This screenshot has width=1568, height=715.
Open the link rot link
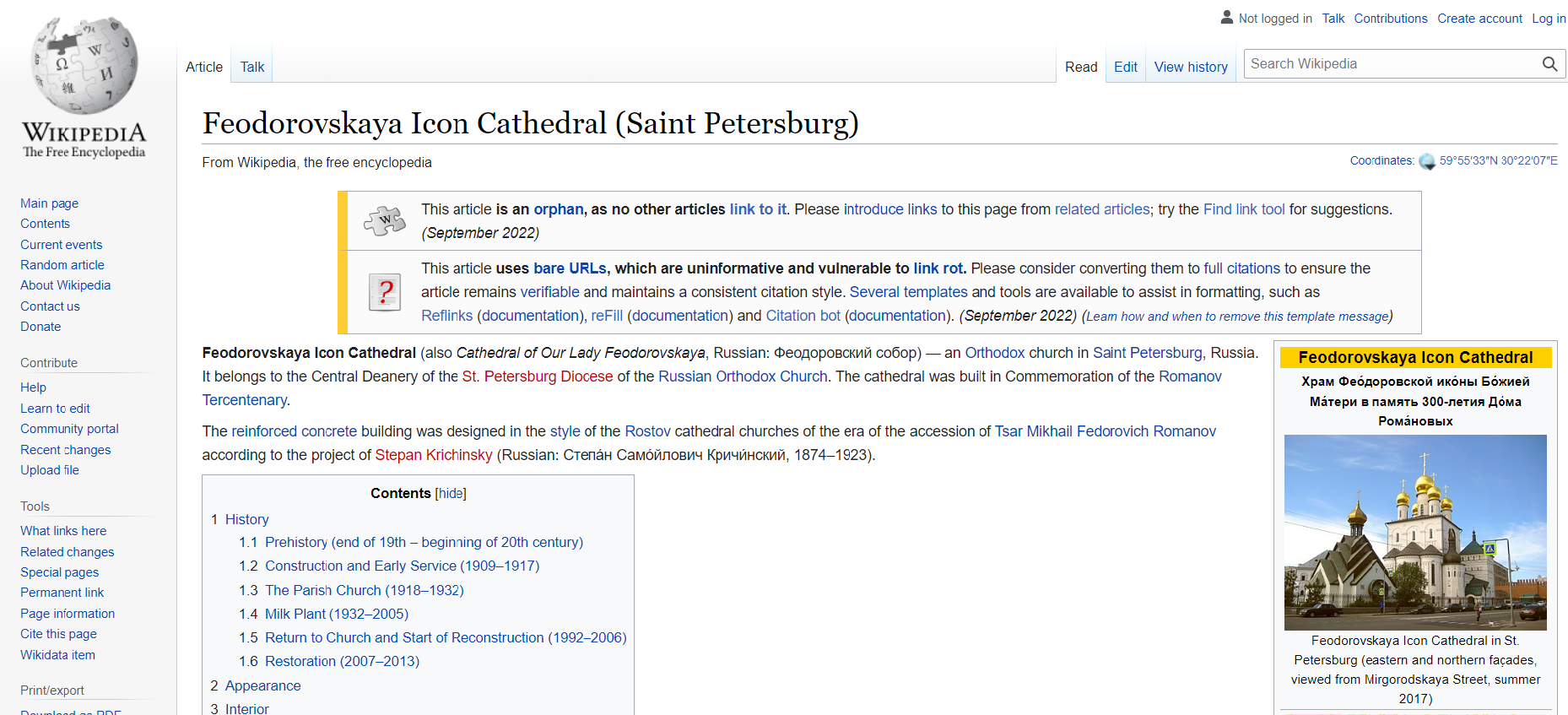tap(938, 268)
